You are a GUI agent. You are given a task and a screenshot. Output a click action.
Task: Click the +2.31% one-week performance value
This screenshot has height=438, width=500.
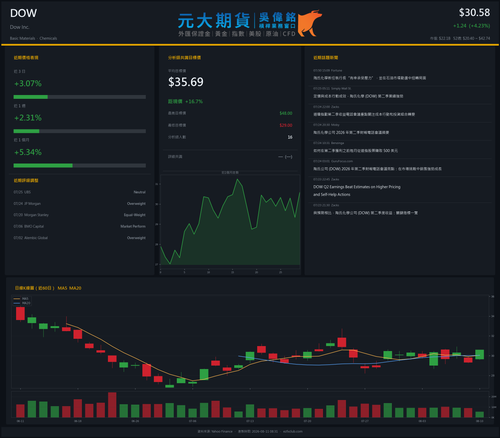tap(28, 118)
